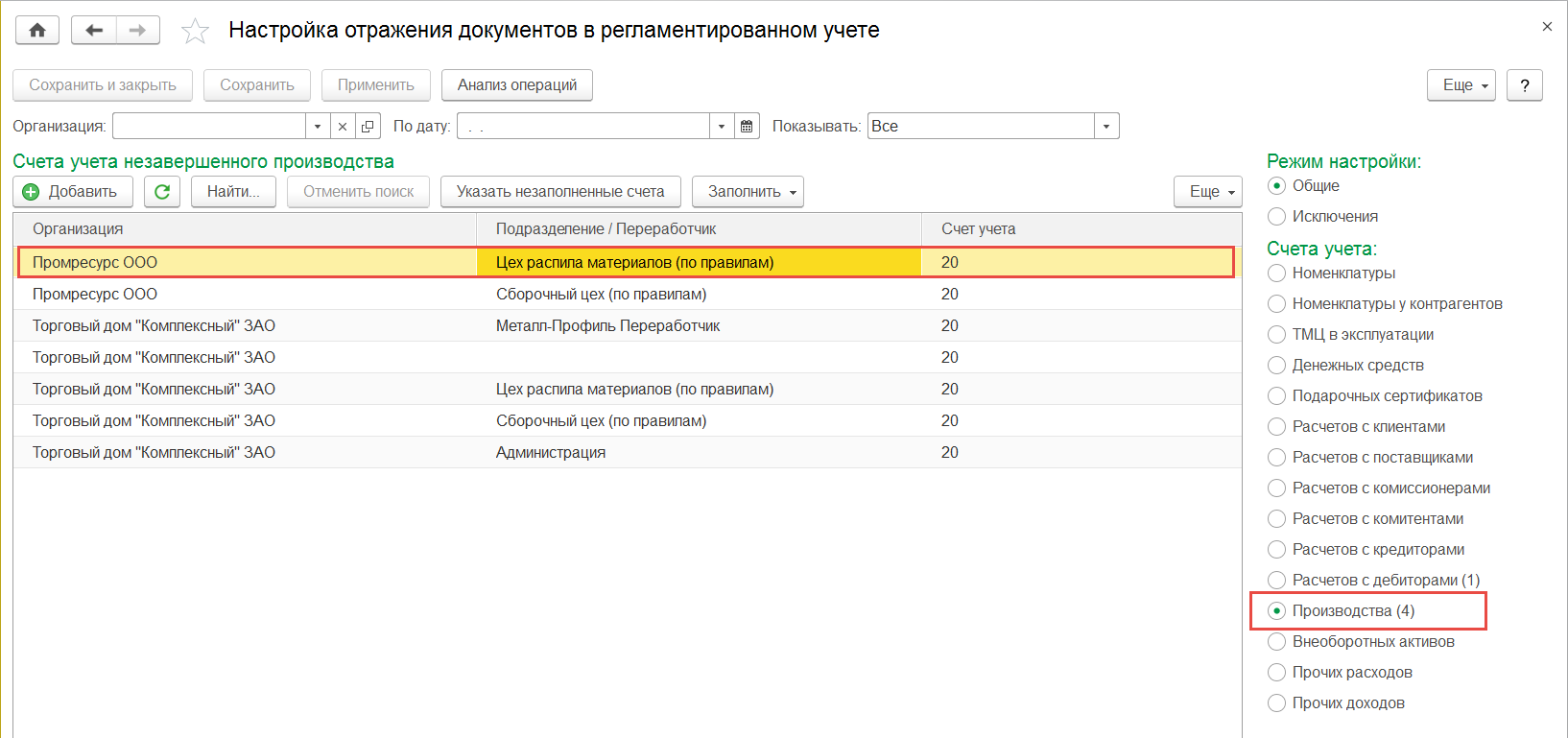Open help with the question mark button
This screenshot has width=1568, height=738.
point(1524,85)
